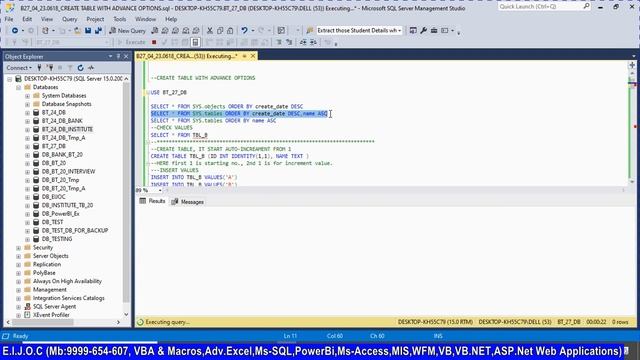The width and height of the screenshot is (640, 360).
Task: Click the Find in Files folder icon
Action: pos(310,31)
